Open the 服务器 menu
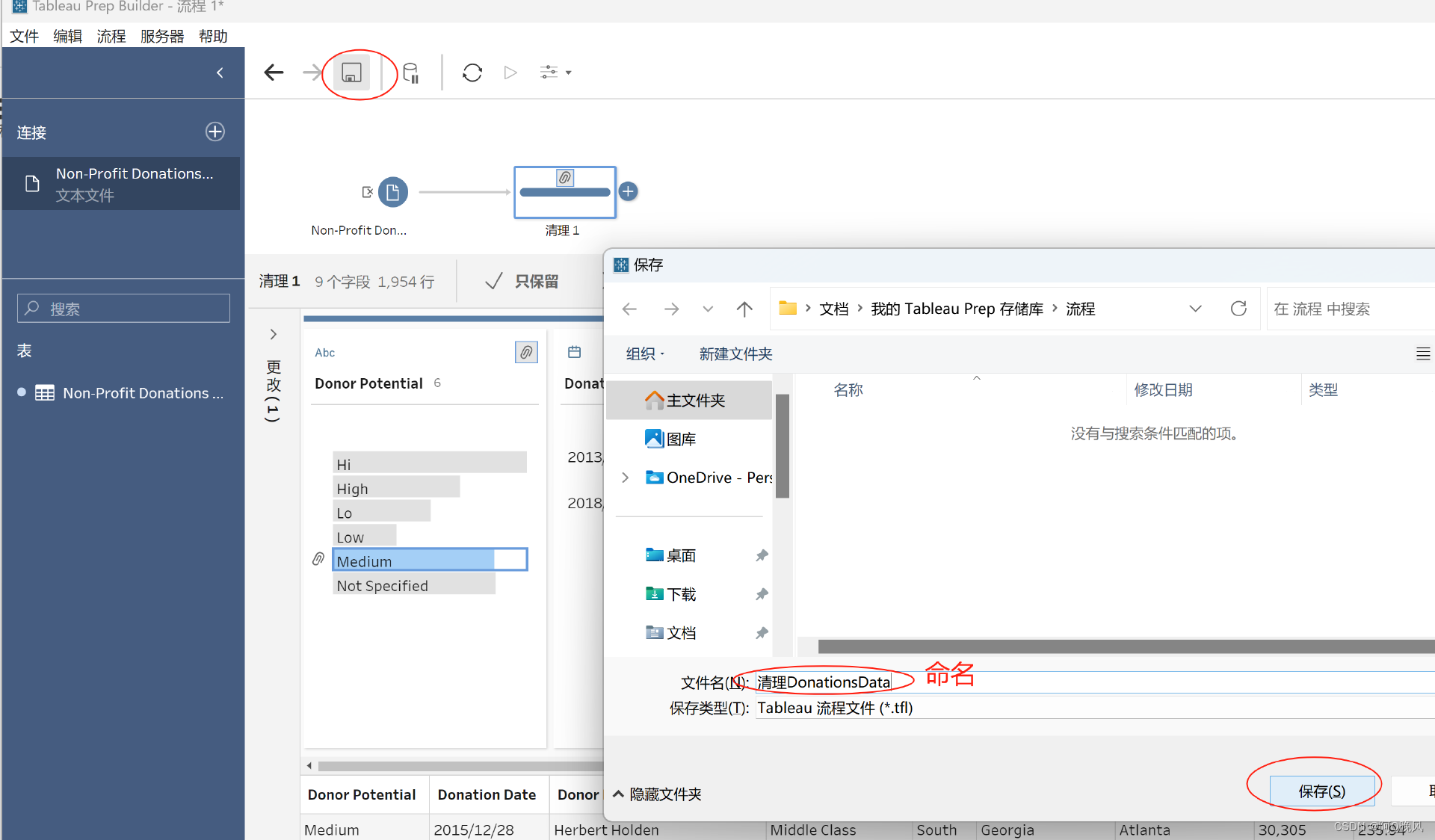The image size is (1435, 840). [x=162, y=36]
